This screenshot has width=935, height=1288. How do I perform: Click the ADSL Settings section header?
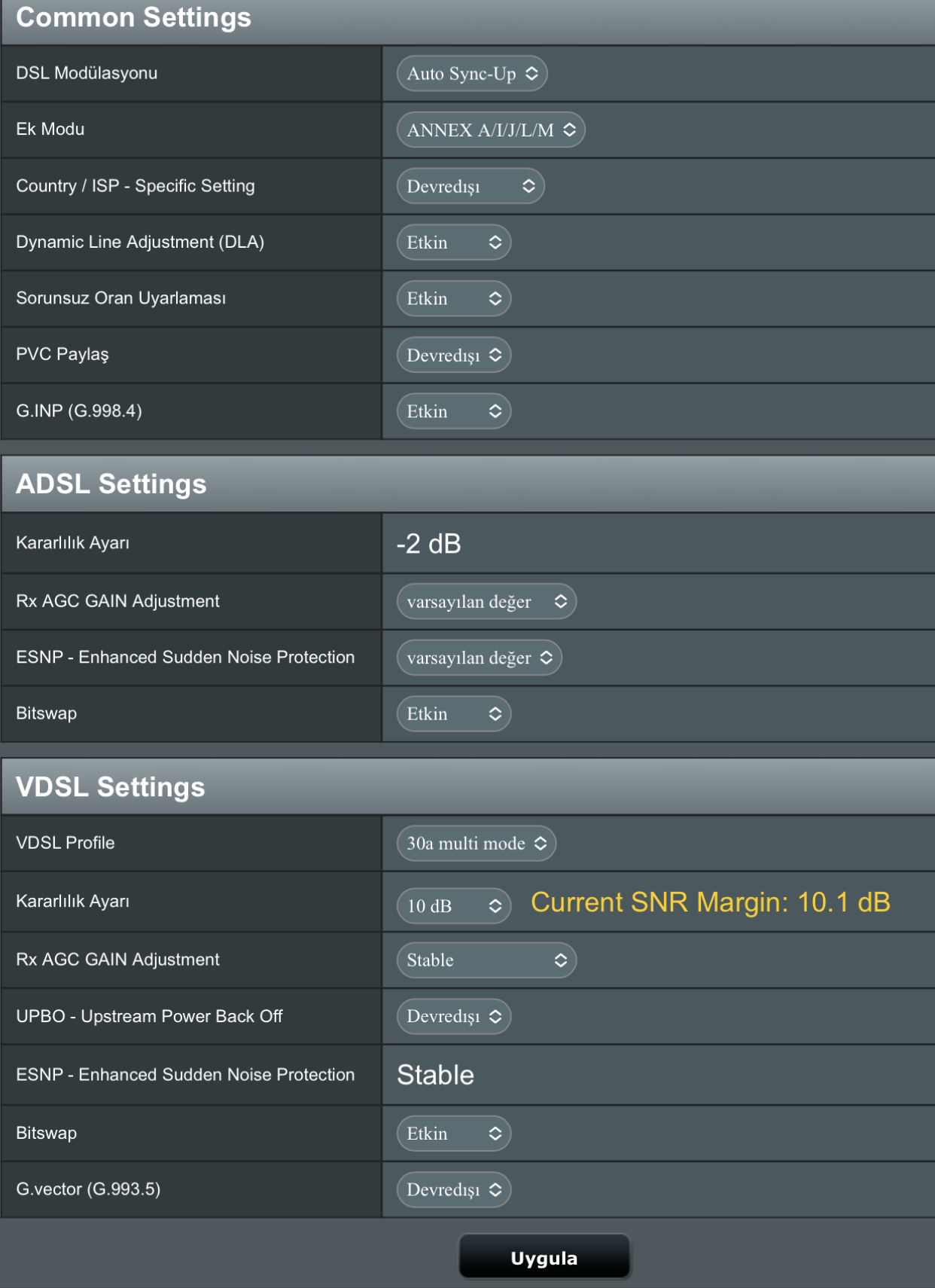(x=111, y=484)
